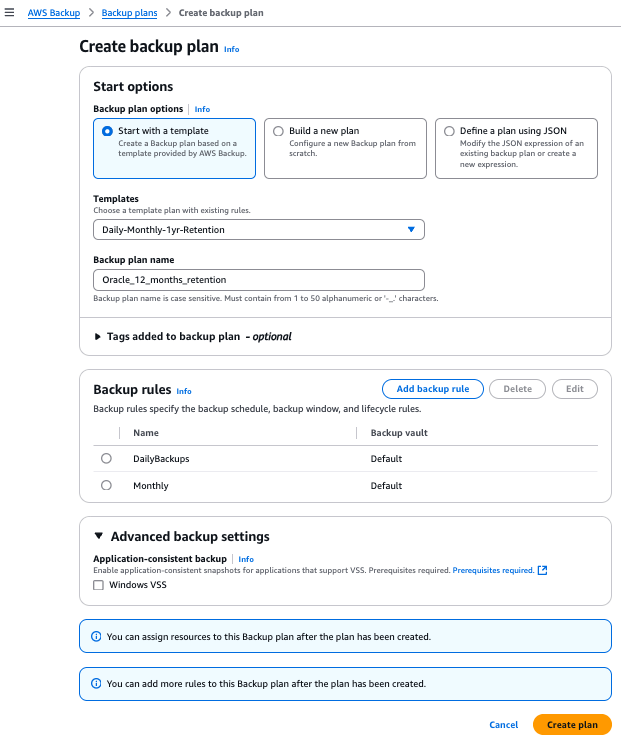Navigate to Backup plans breadcrumb
This screenshot has height=743, width=621.
pyautogui.click(x=128, y=12)
